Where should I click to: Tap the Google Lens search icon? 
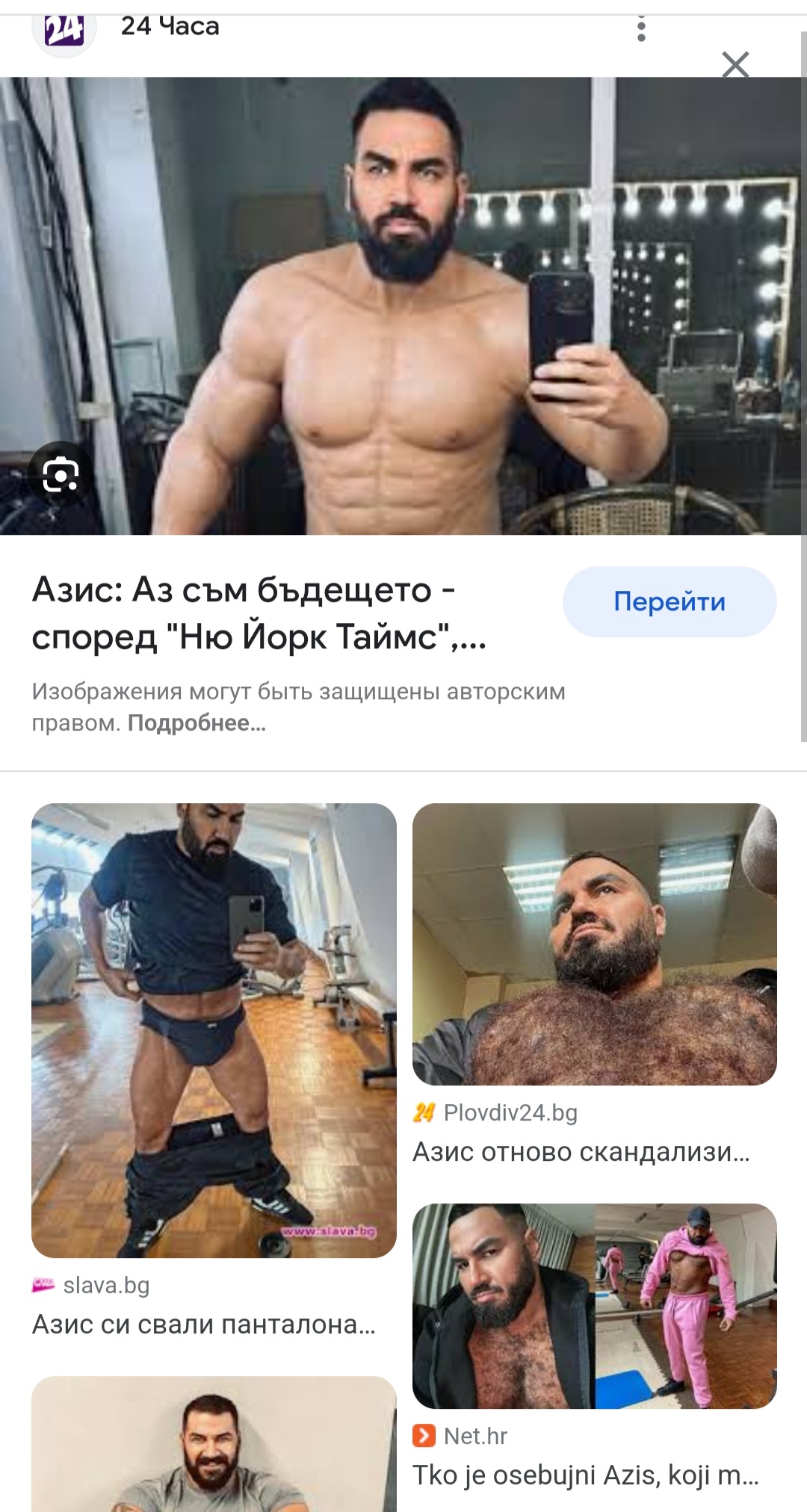tap(61, 475)
